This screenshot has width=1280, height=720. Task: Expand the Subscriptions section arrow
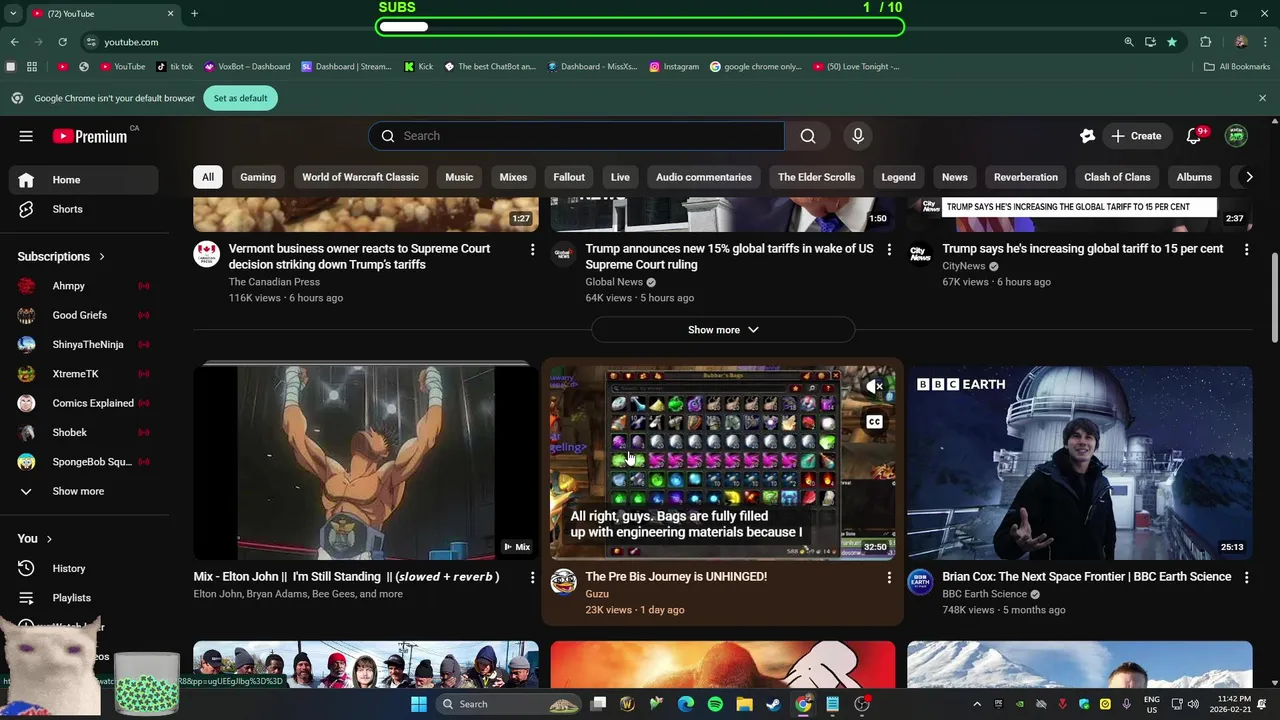point(102,257)
